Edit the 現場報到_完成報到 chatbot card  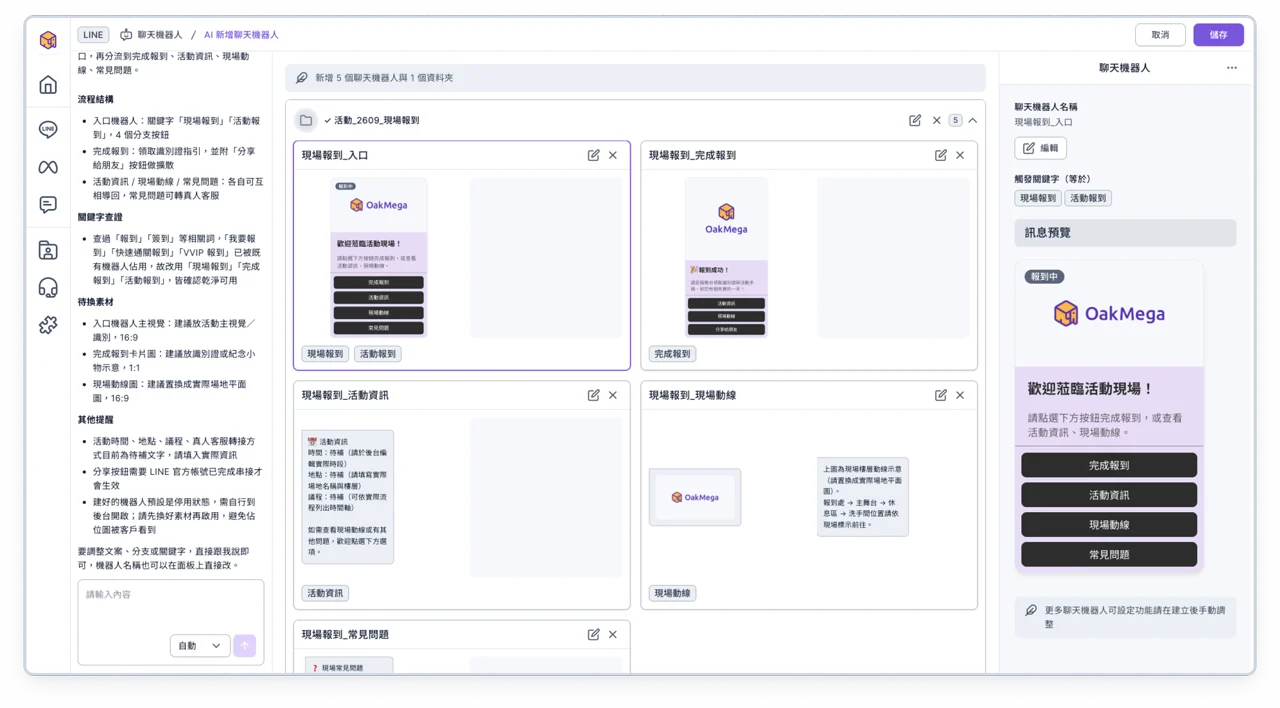(x=941, y=155)
